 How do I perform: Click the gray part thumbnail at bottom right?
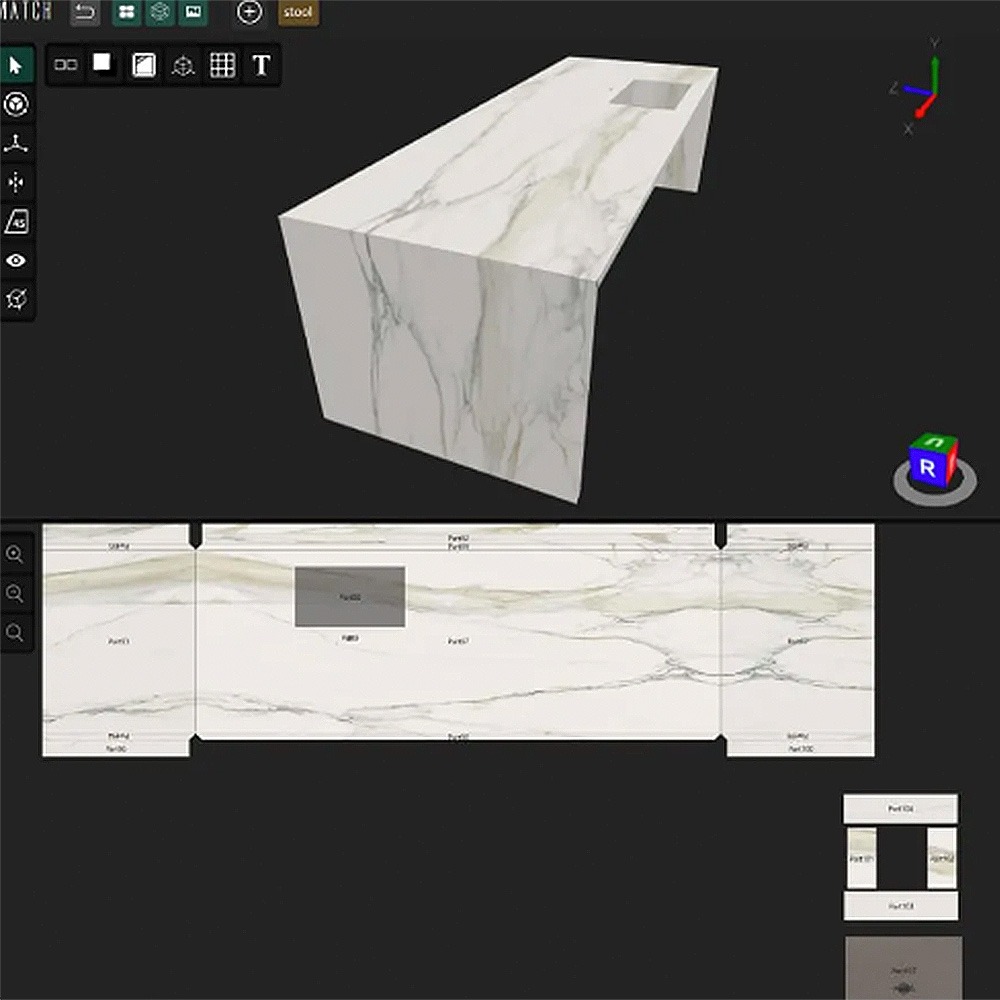tap(904, 967)
